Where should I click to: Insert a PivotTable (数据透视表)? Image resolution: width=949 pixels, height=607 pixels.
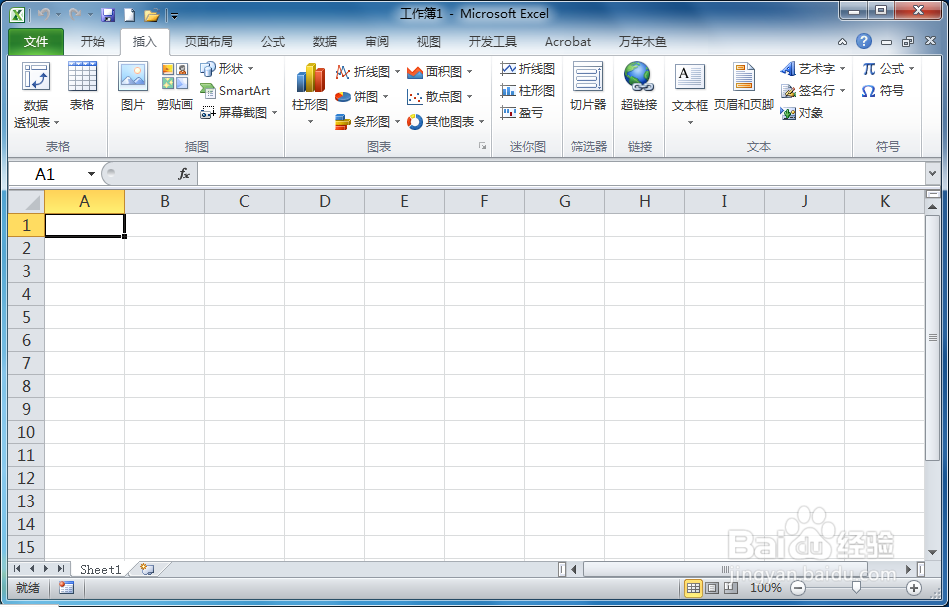point(36,94)
